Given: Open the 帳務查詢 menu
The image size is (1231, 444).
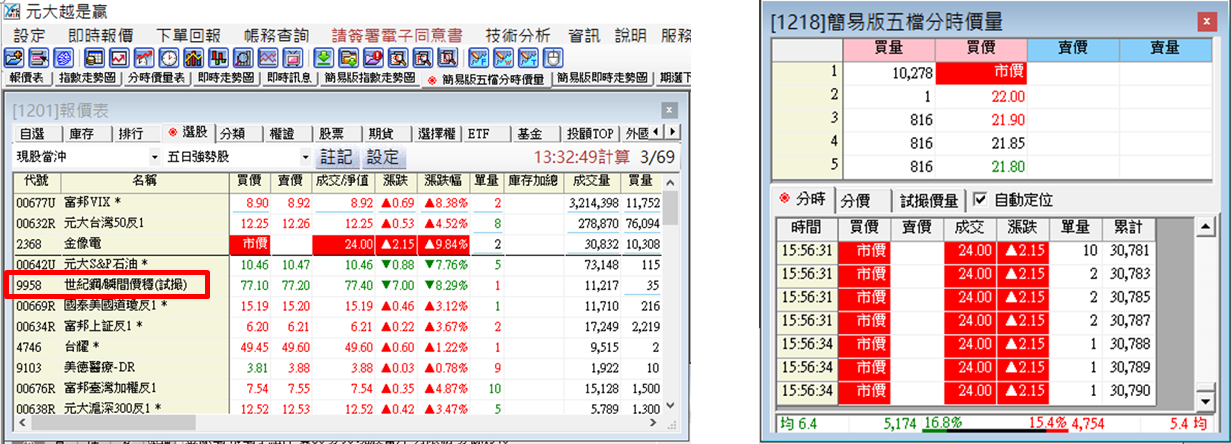Looking at the screenshot, I should [x=275, y=35].
